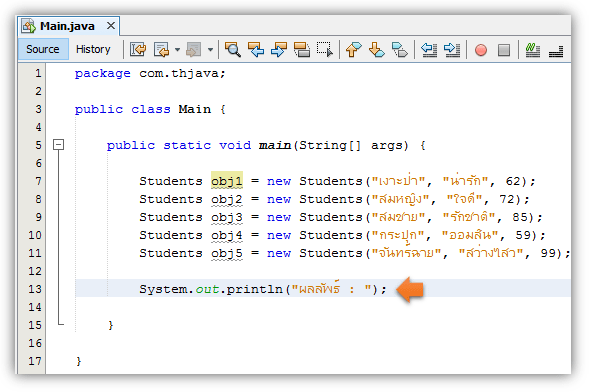Click line number 13 in gutter
The image size is (591, 392).
tap(35, 289)
